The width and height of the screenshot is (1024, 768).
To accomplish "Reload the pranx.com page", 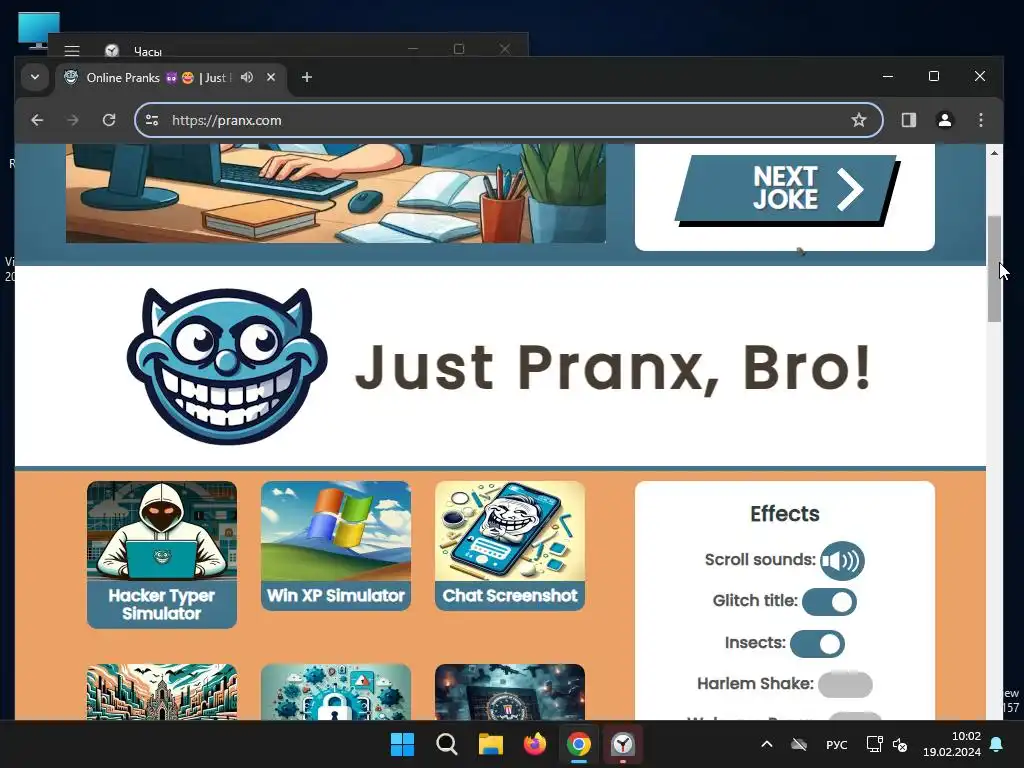I will (x=109, y=120).
